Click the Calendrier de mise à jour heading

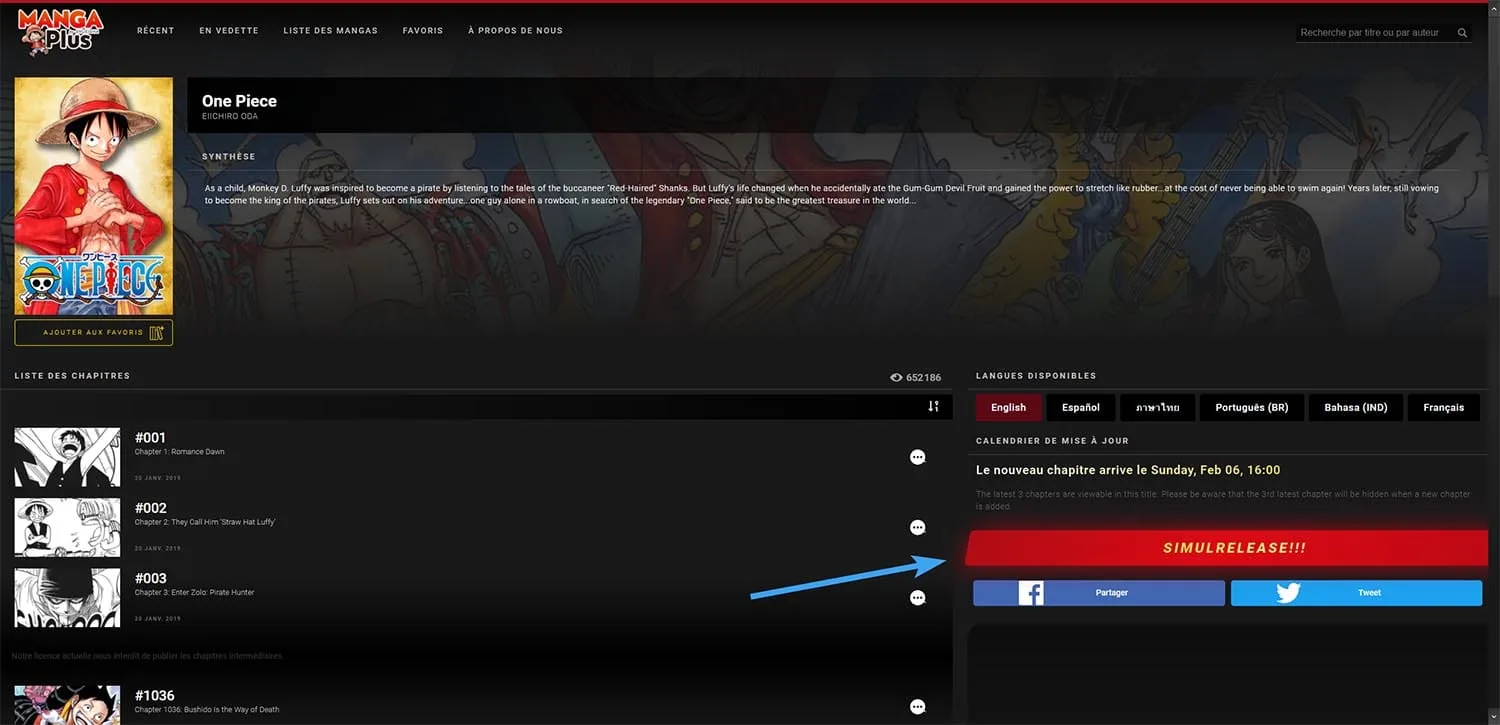pyautogui.click(x=1052, y=441)
